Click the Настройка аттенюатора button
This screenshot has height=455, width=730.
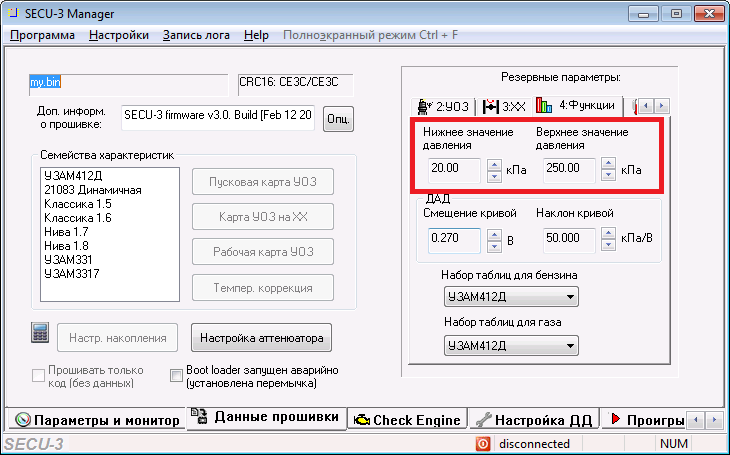click(261, 338)
